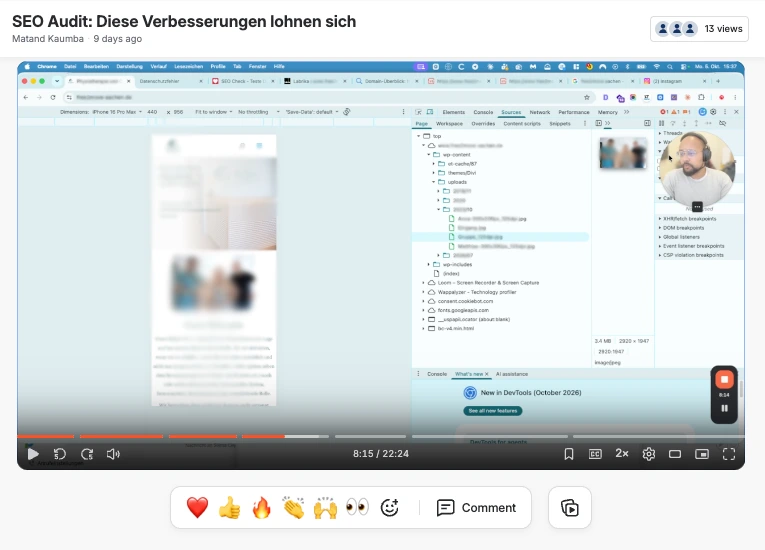The height and width of the screenshot is (550, 765).
Task: Switch to the Workspace sub-tab
Action: [x=449, y=124]
